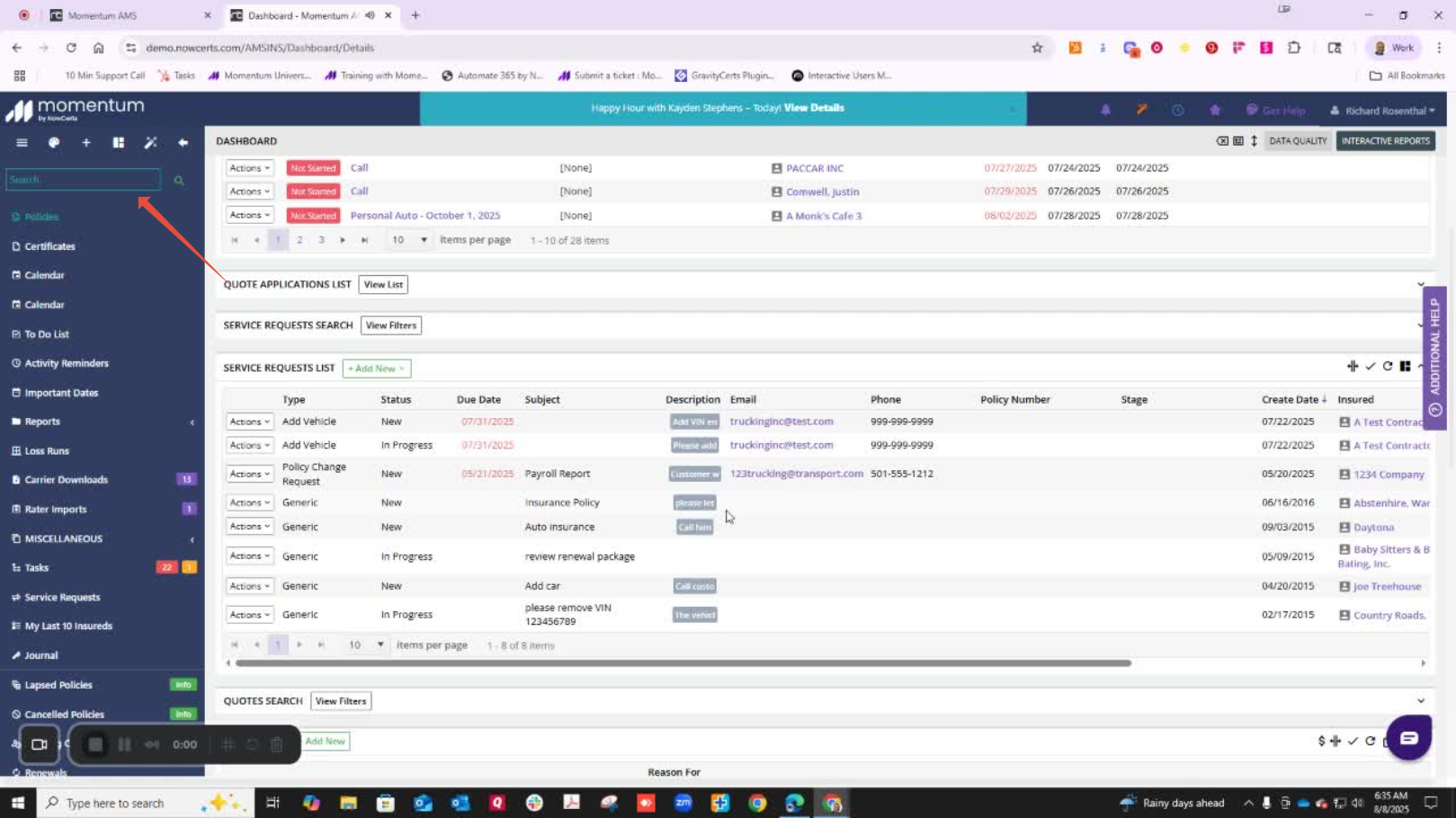1456x818 pixels.
Task: Refresh the Service Requests List
Action: (1388, 366)
